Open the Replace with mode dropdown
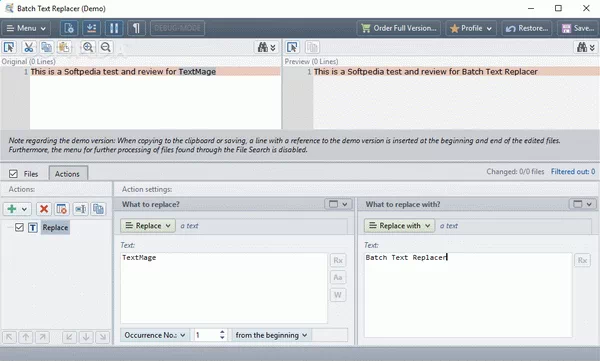 399,226
